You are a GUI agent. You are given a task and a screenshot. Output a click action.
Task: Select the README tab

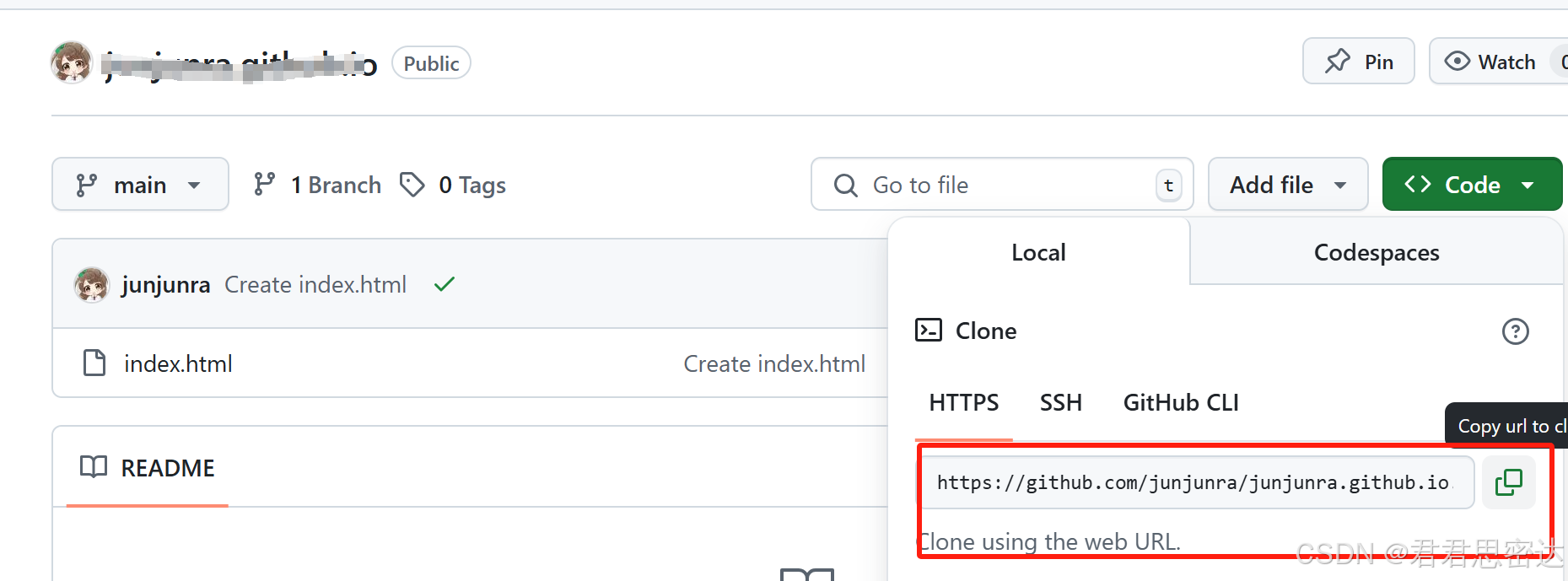pos(147,468)
